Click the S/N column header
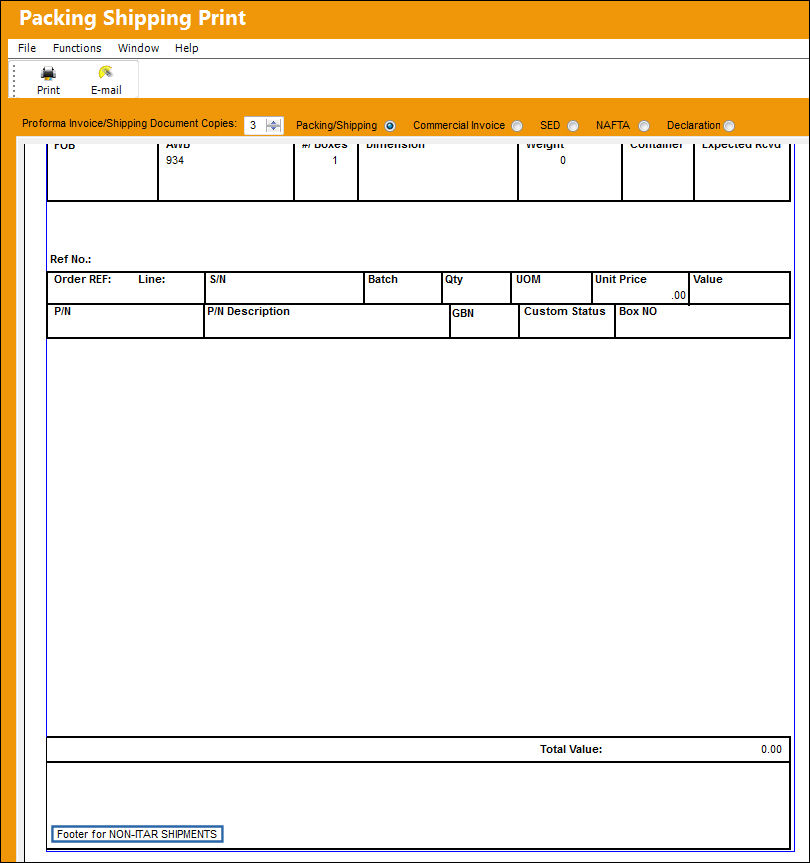810x863 pixels. tap(218, 279)
